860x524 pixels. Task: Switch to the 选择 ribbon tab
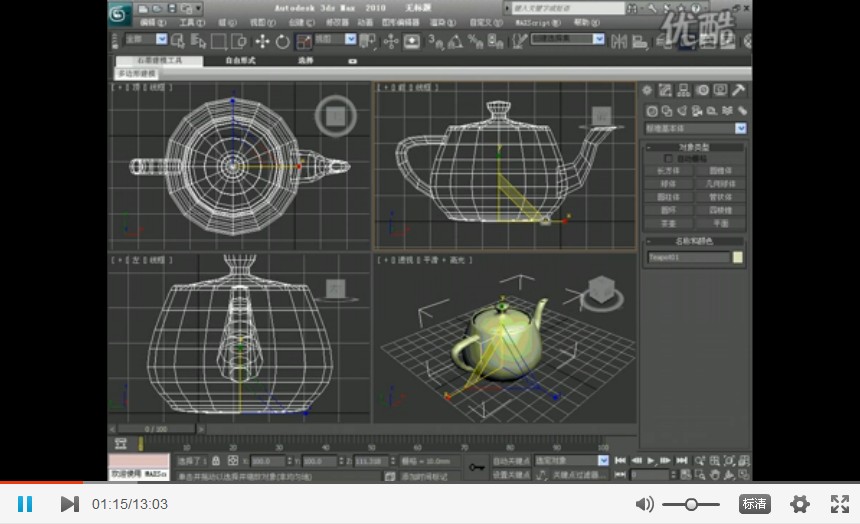305,61
